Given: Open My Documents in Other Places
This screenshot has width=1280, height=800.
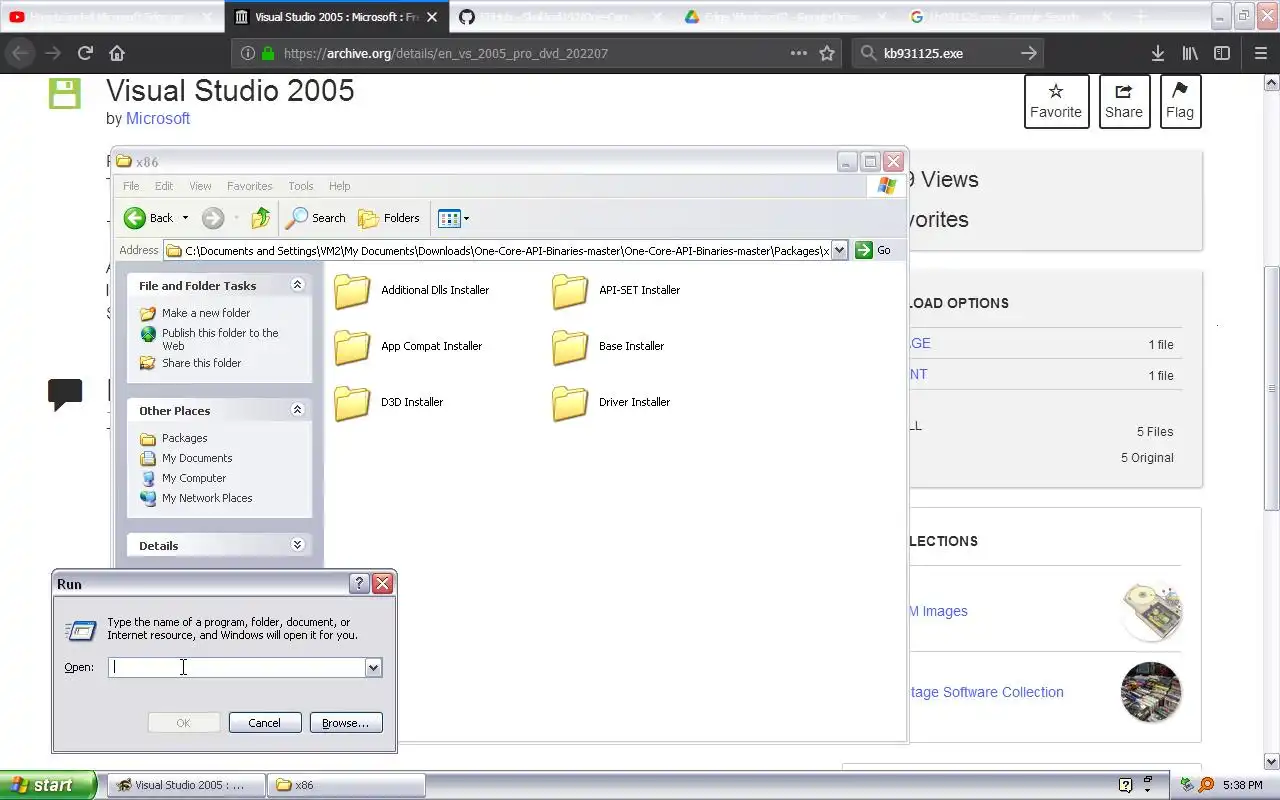Looking at the screenshot, I should coord(197,458).
